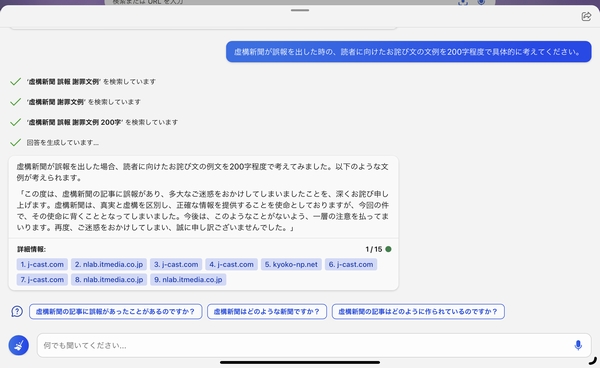This screenshot has height=368, width=600.
Task: Click the 回答を生成しています status line
Action: click(x=62, y=142)
